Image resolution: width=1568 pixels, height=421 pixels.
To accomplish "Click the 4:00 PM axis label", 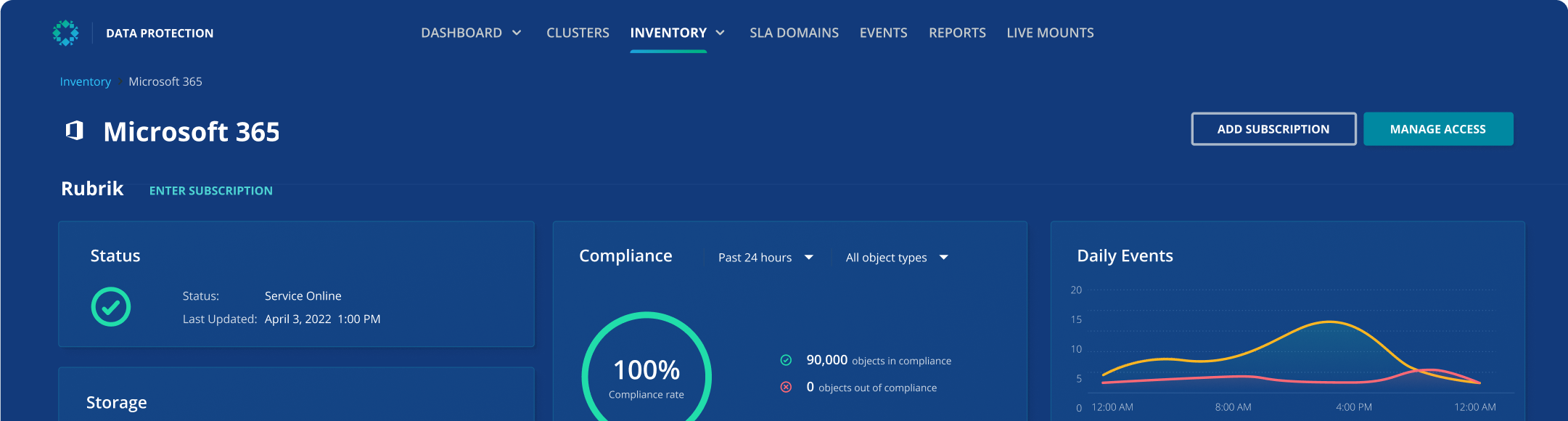I will tap(1354, 407).
